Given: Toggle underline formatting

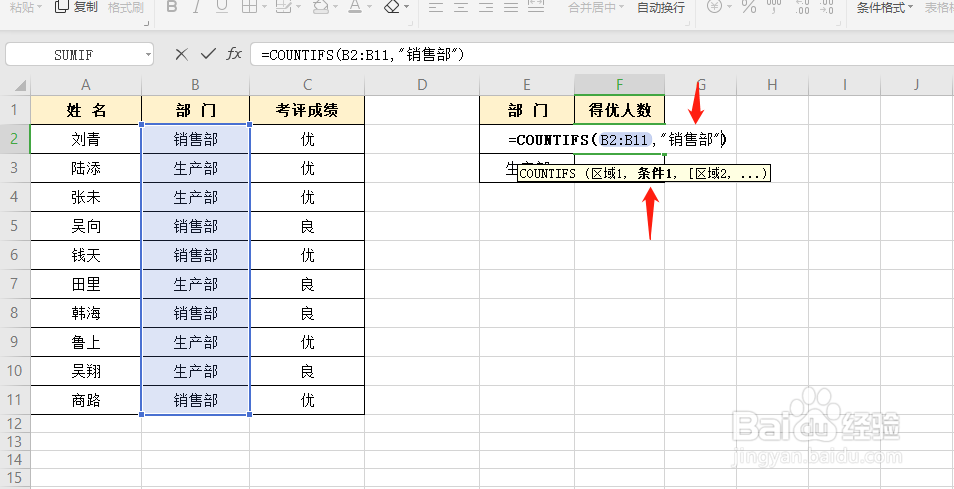Looking at the screenshot, I should 221,7.
